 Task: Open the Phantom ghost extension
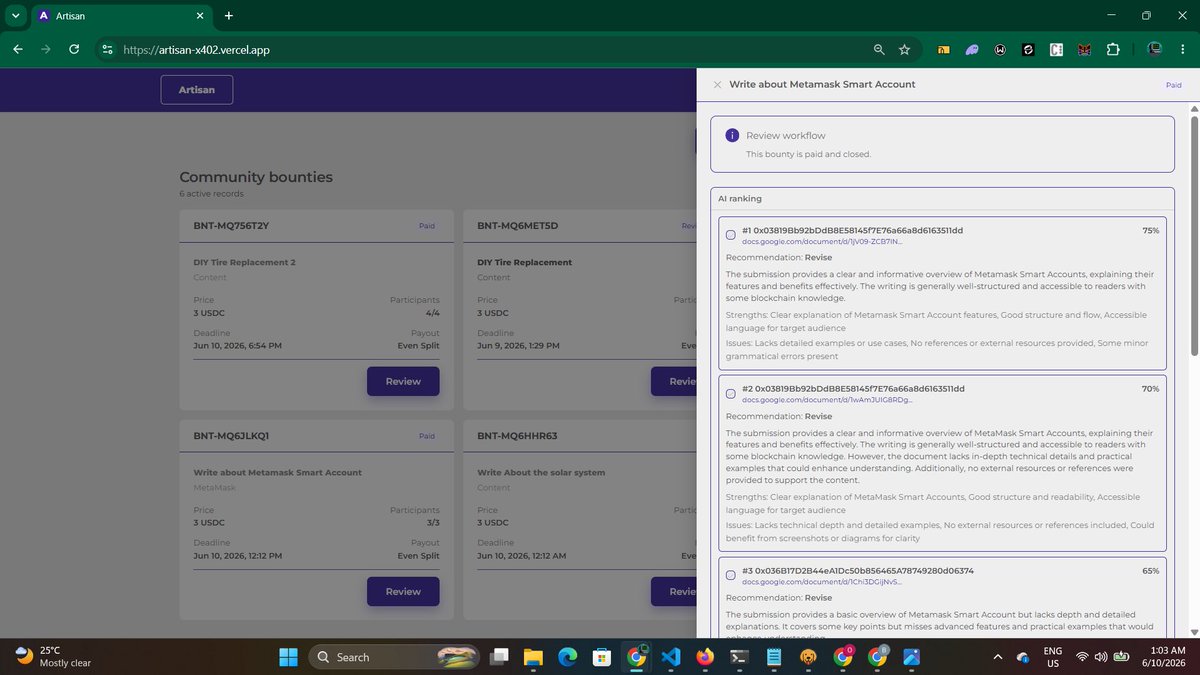(x=972, y=49)
